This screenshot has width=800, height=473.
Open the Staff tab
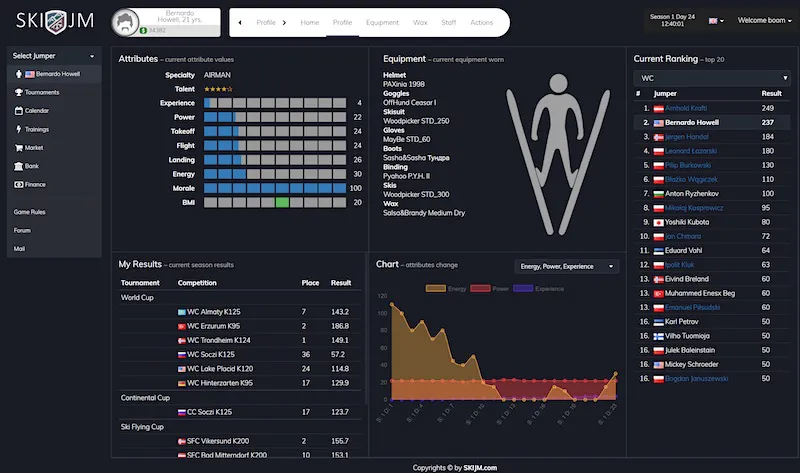[x=449, y=22]
